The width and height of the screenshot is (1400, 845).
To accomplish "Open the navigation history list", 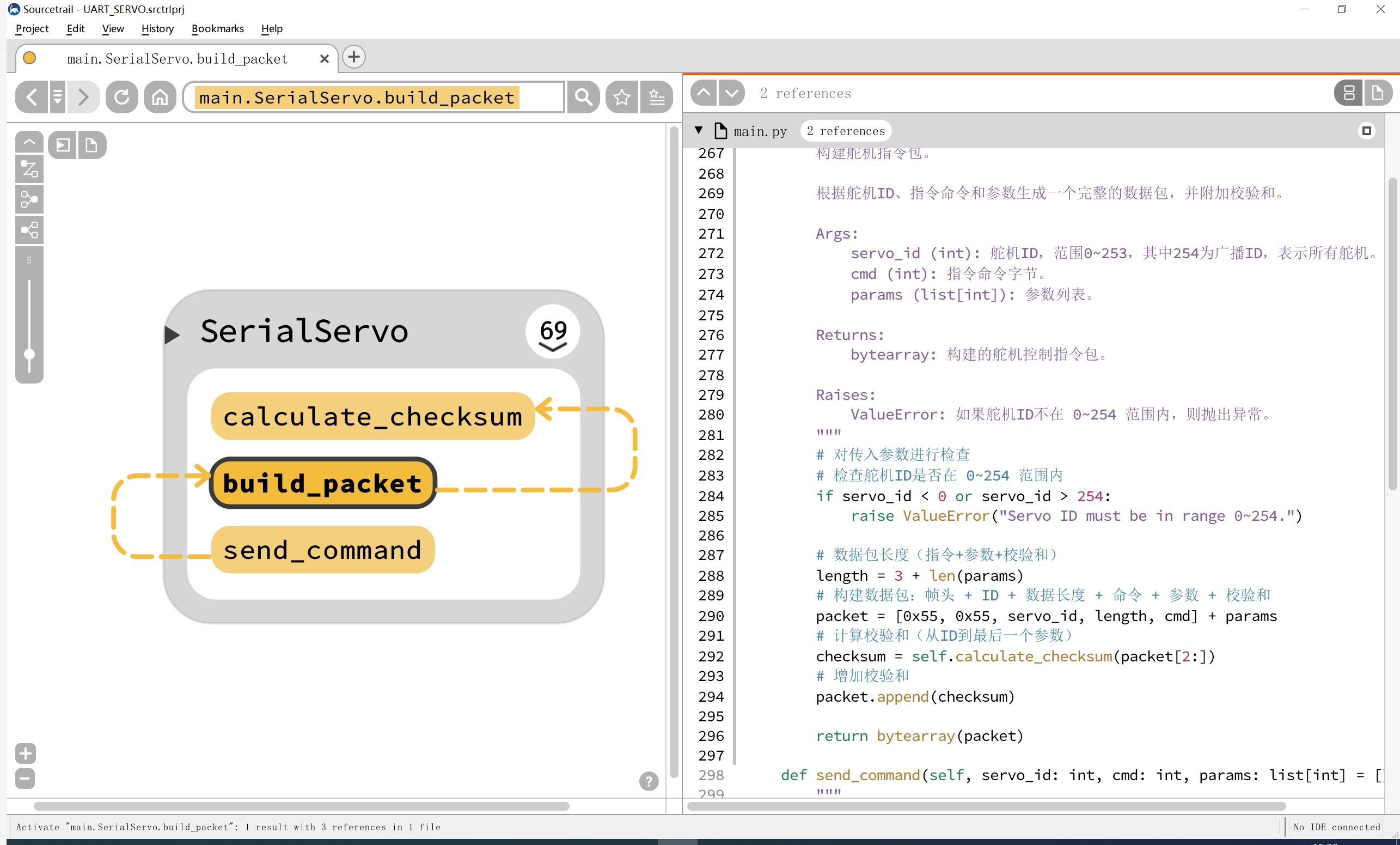I will 57,97.
